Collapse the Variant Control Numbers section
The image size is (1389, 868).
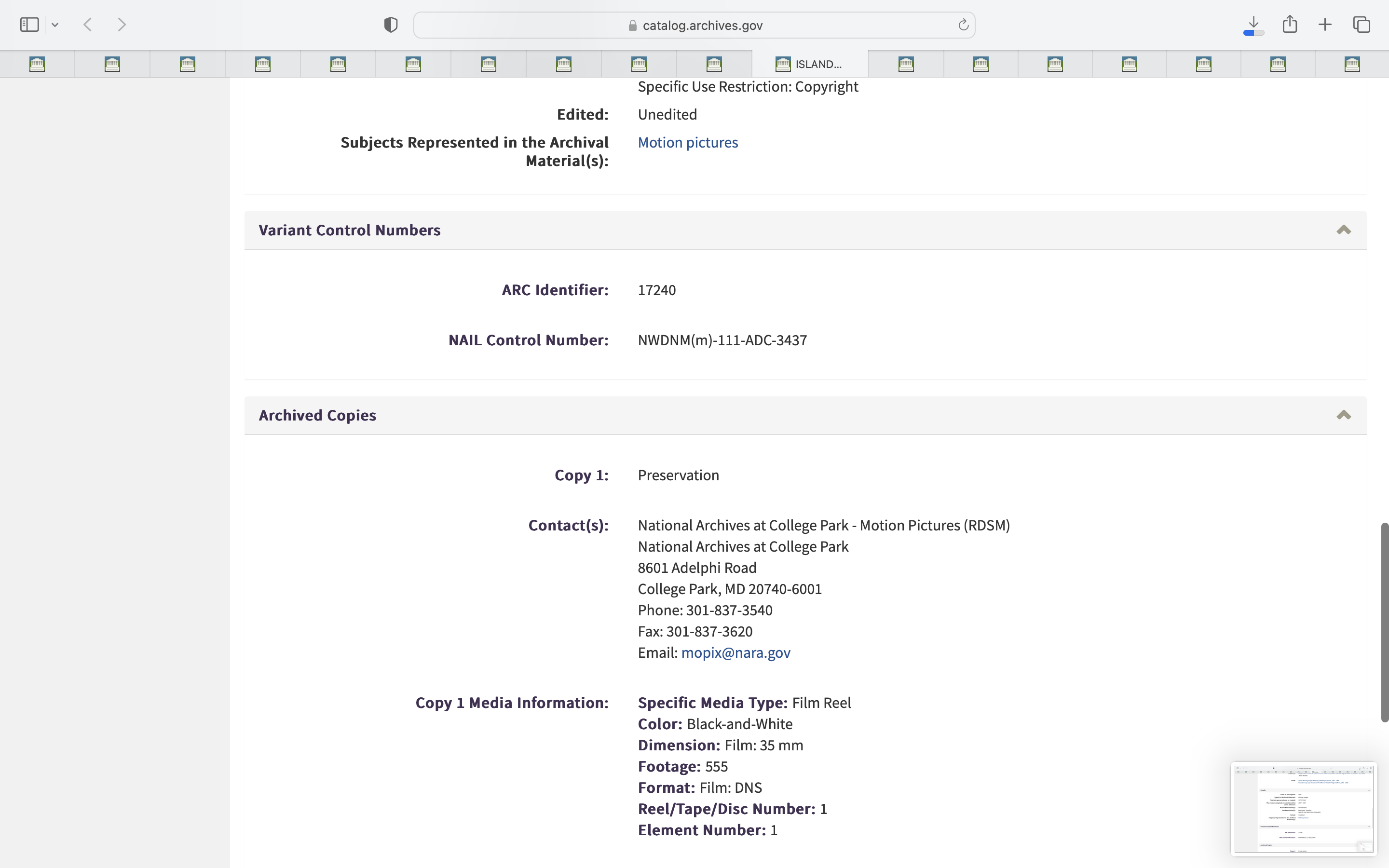tap(1343, 230)
